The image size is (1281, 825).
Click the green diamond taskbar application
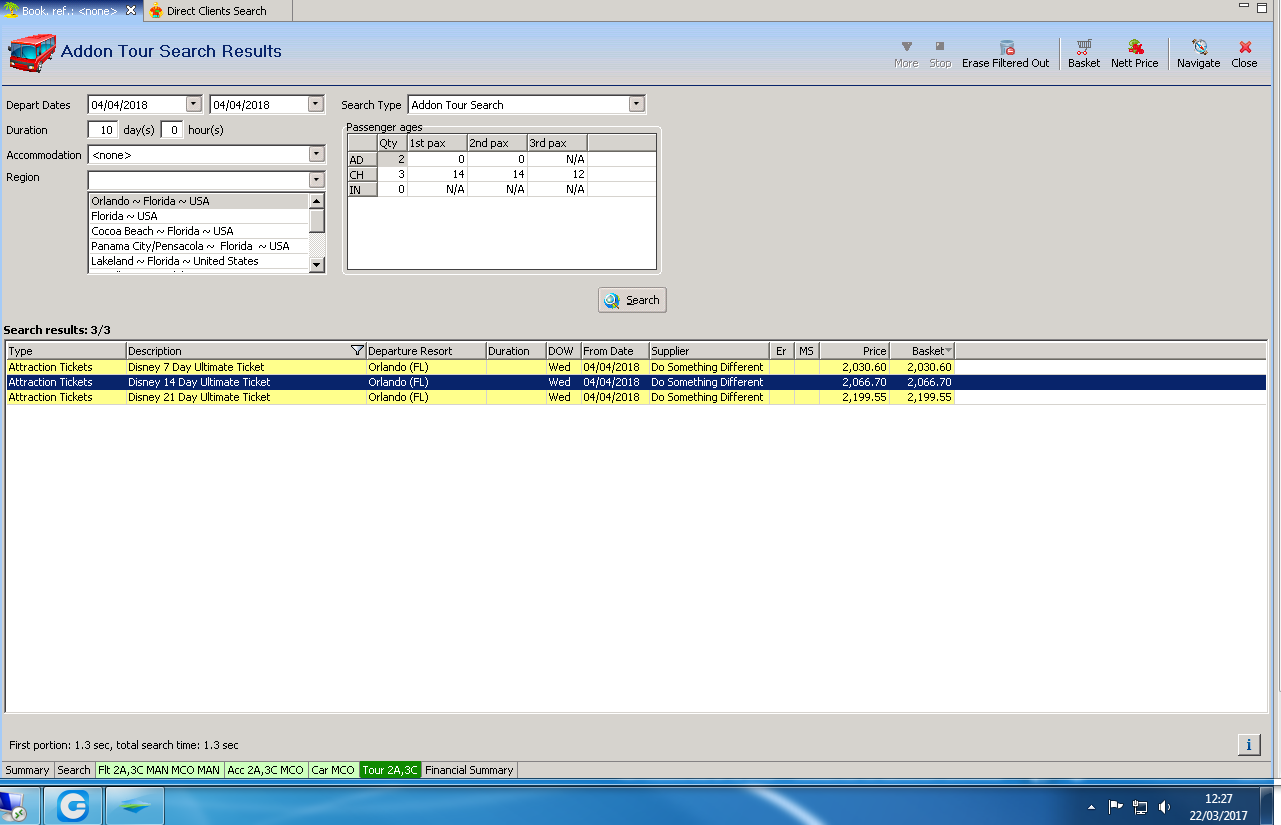[x=135, y=806]
